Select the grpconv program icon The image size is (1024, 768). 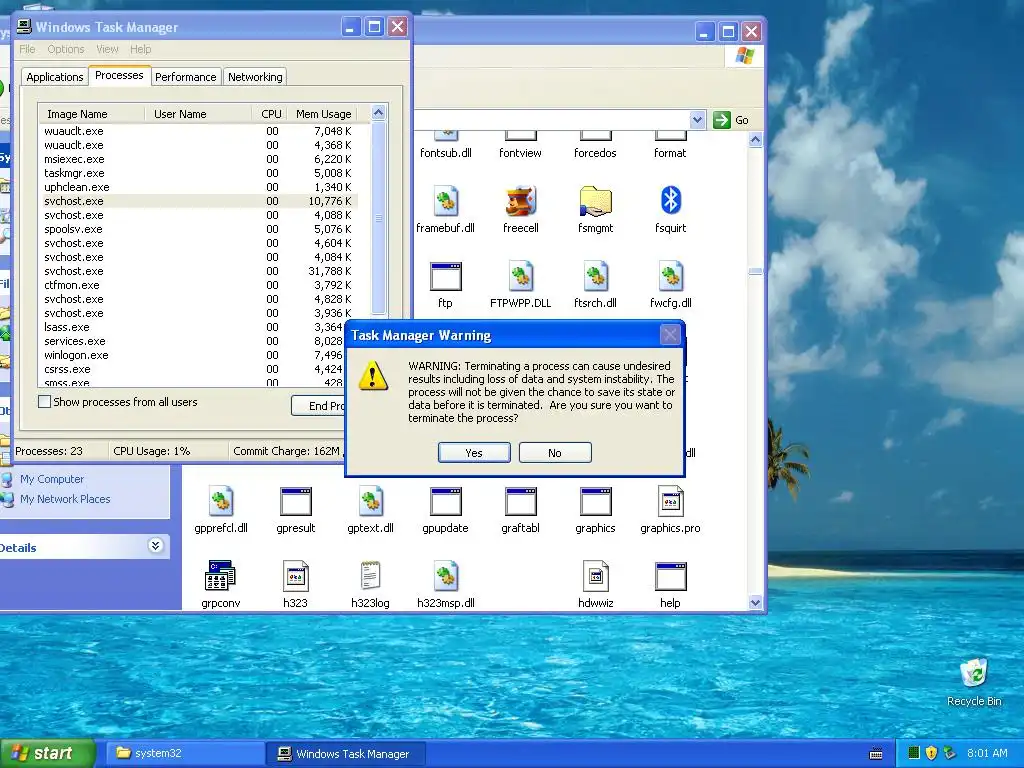[221, 576]
